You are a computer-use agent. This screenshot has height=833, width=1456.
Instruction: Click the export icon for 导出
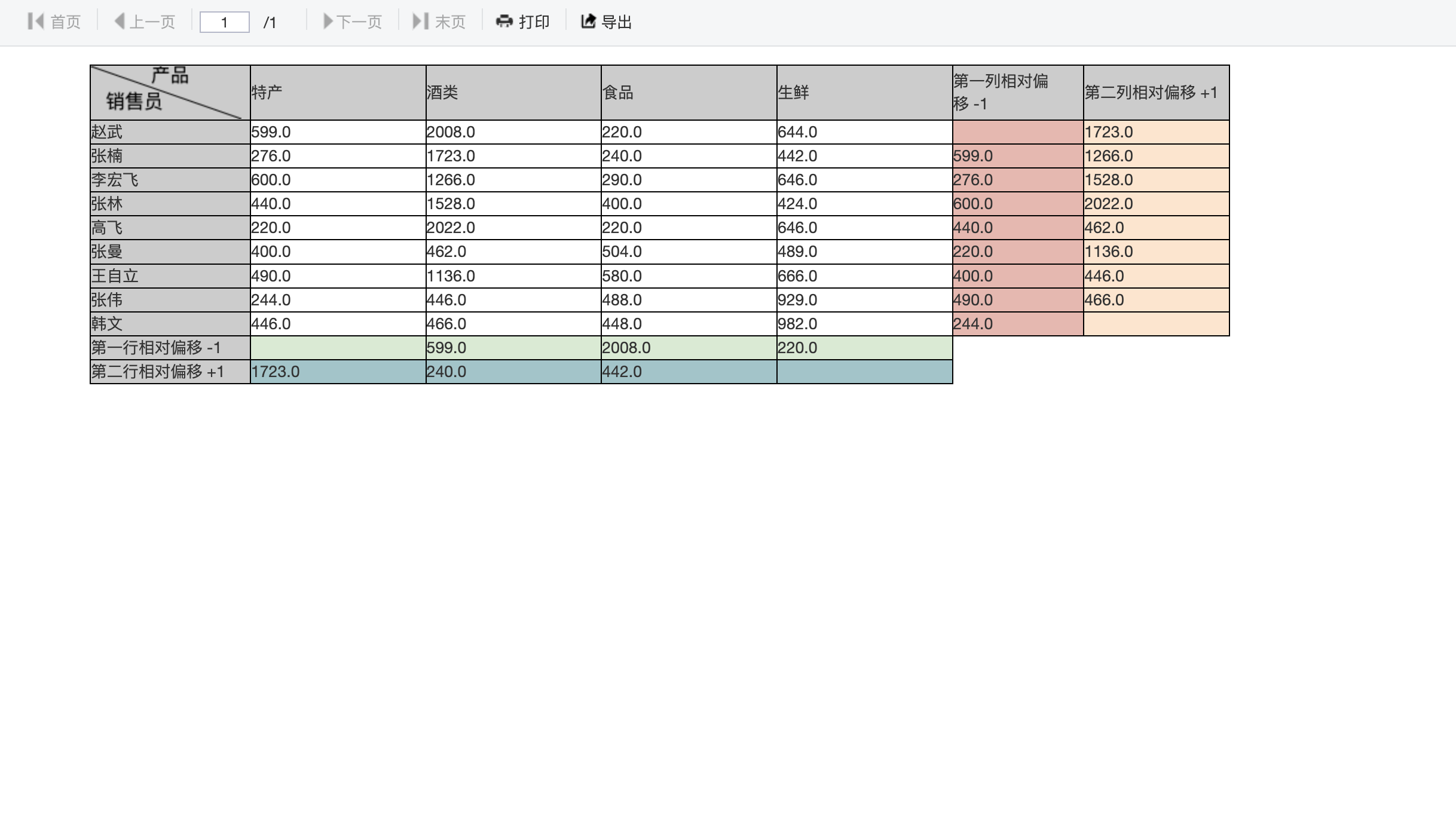pyautogui.click(x=588, y=22)
